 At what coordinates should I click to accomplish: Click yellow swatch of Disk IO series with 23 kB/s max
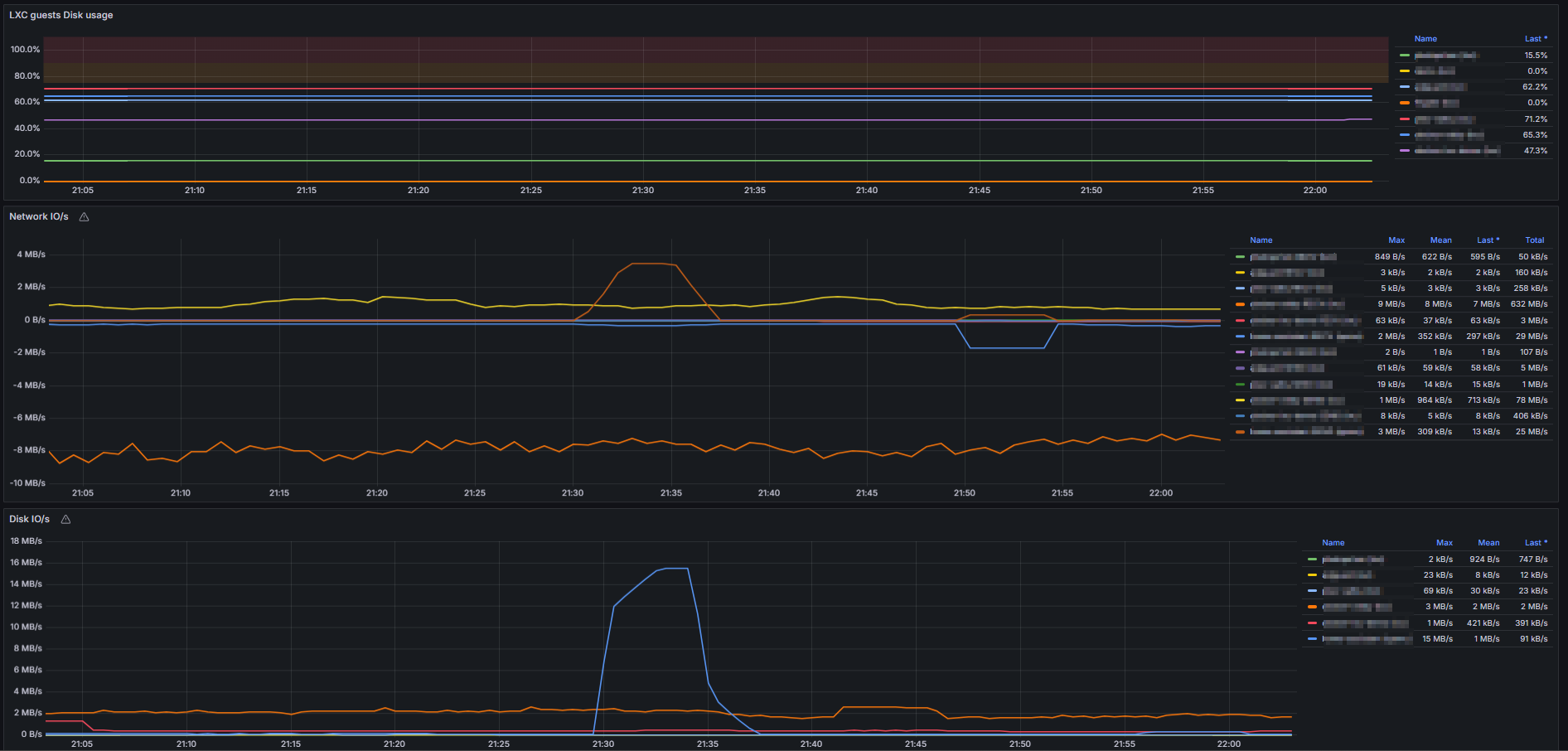coord(1312,575)
